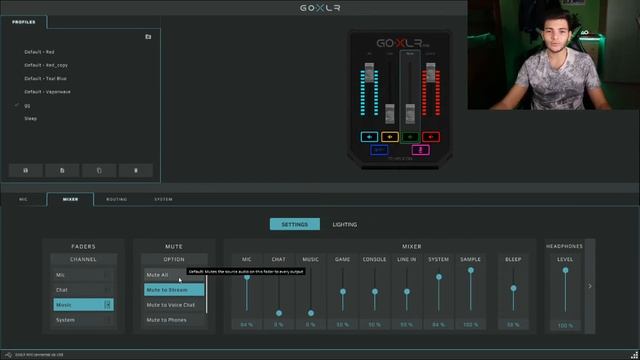This screenshot has height=360, width=640.
Task: Click the Game percentage value field
Action: coord(343,325)
